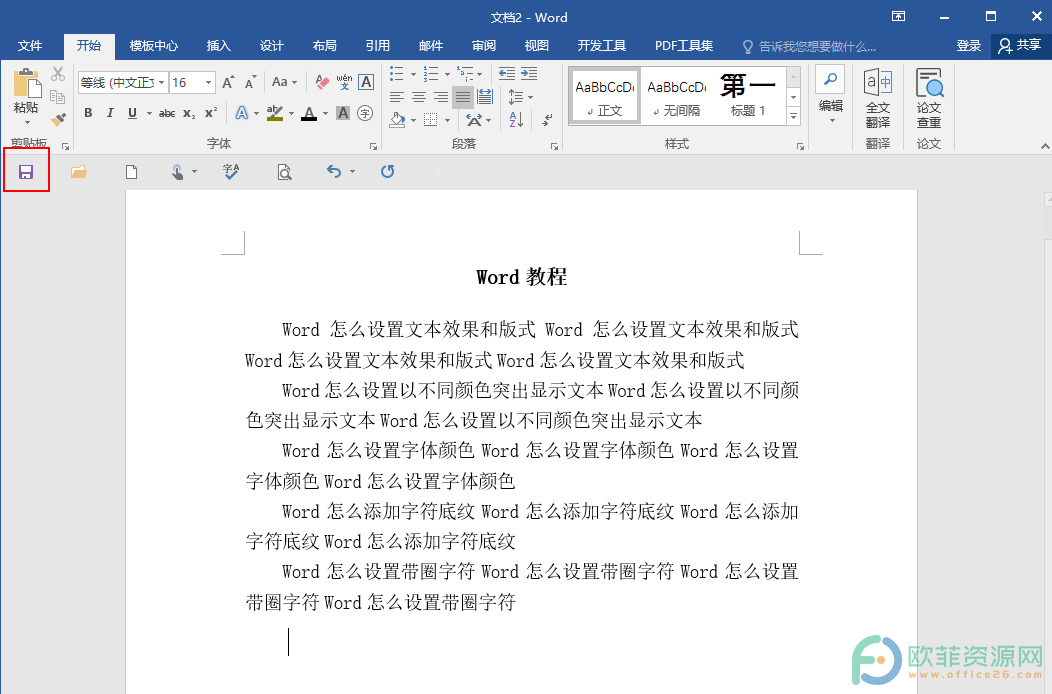Open ribbon display options in title bar
The image size is (1052, 694).
898,17
